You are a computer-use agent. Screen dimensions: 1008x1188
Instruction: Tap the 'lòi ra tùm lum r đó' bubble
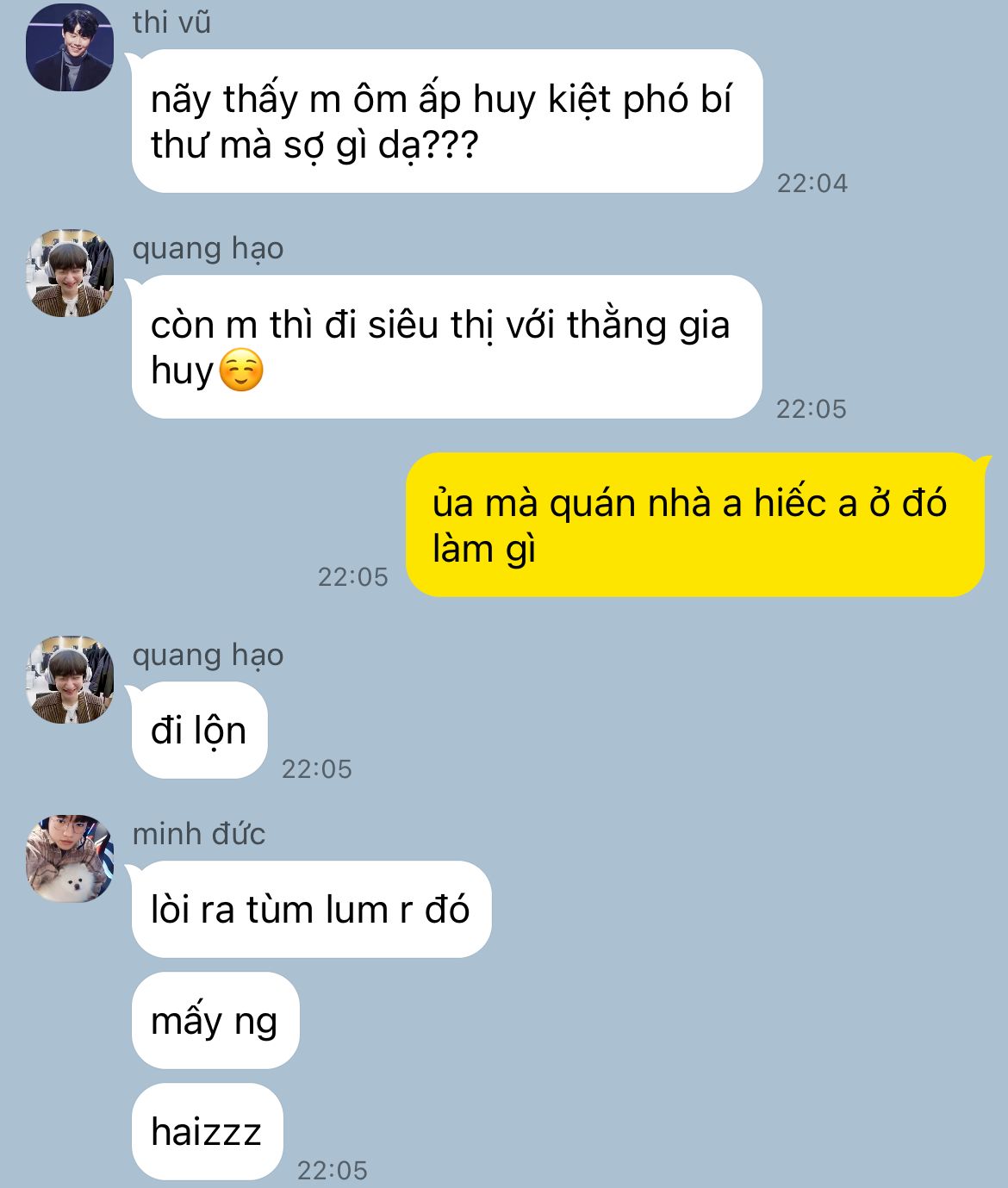click(x=311, y=910)
